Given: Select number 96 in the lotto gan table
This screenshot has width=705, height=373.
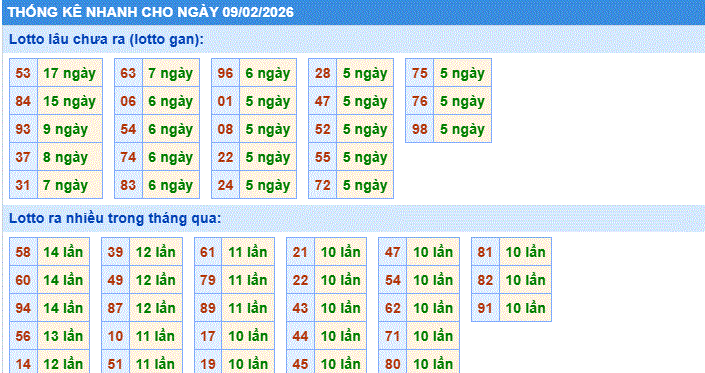Looking at the screenshot, I should tap(226, 73).
